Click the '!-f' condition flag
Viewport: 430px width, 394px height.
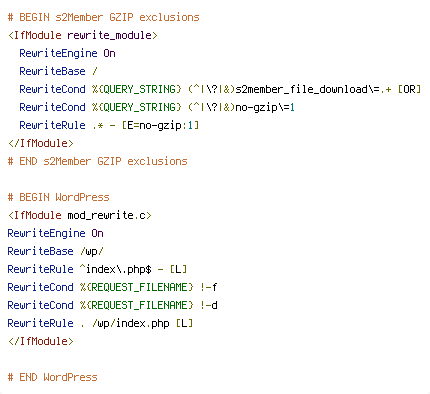[x=209, y=287]
